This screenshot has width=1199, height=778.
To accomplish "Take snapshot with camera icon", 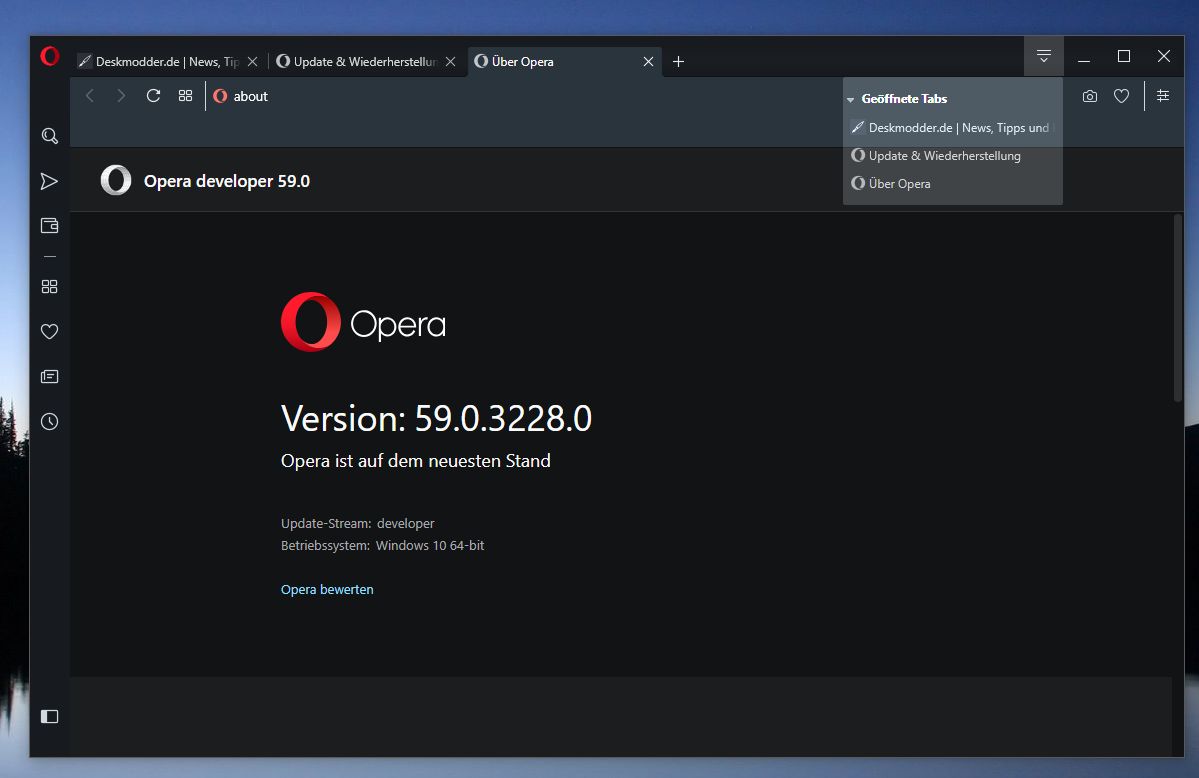I will (x=1090, y=96).
